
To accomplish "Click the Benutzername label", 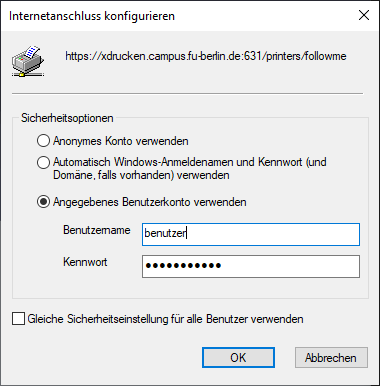I will (x=97, y=230).
